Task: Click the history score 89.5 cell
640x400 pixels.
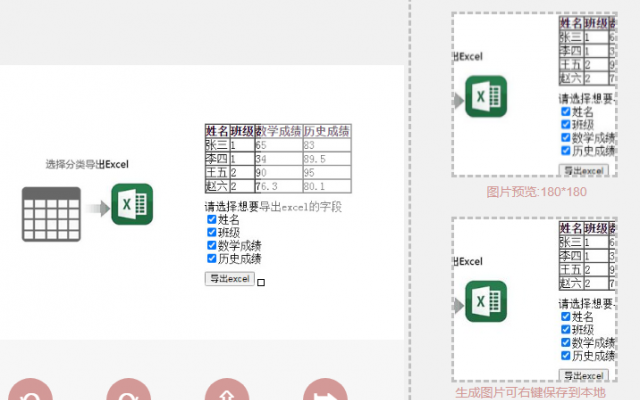Action: (327, 159)
